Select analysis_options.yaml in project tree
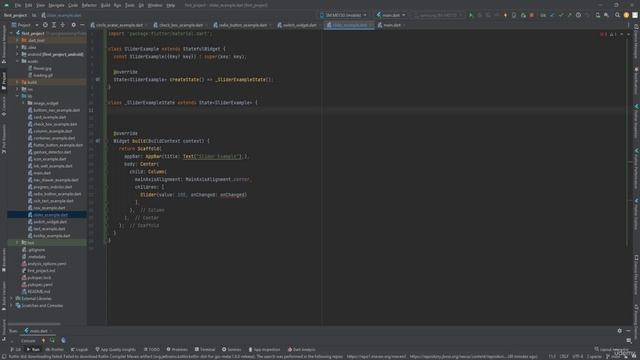Image resolution: width=640 pixels, height=360 pixels. click(x=47, y=264)
